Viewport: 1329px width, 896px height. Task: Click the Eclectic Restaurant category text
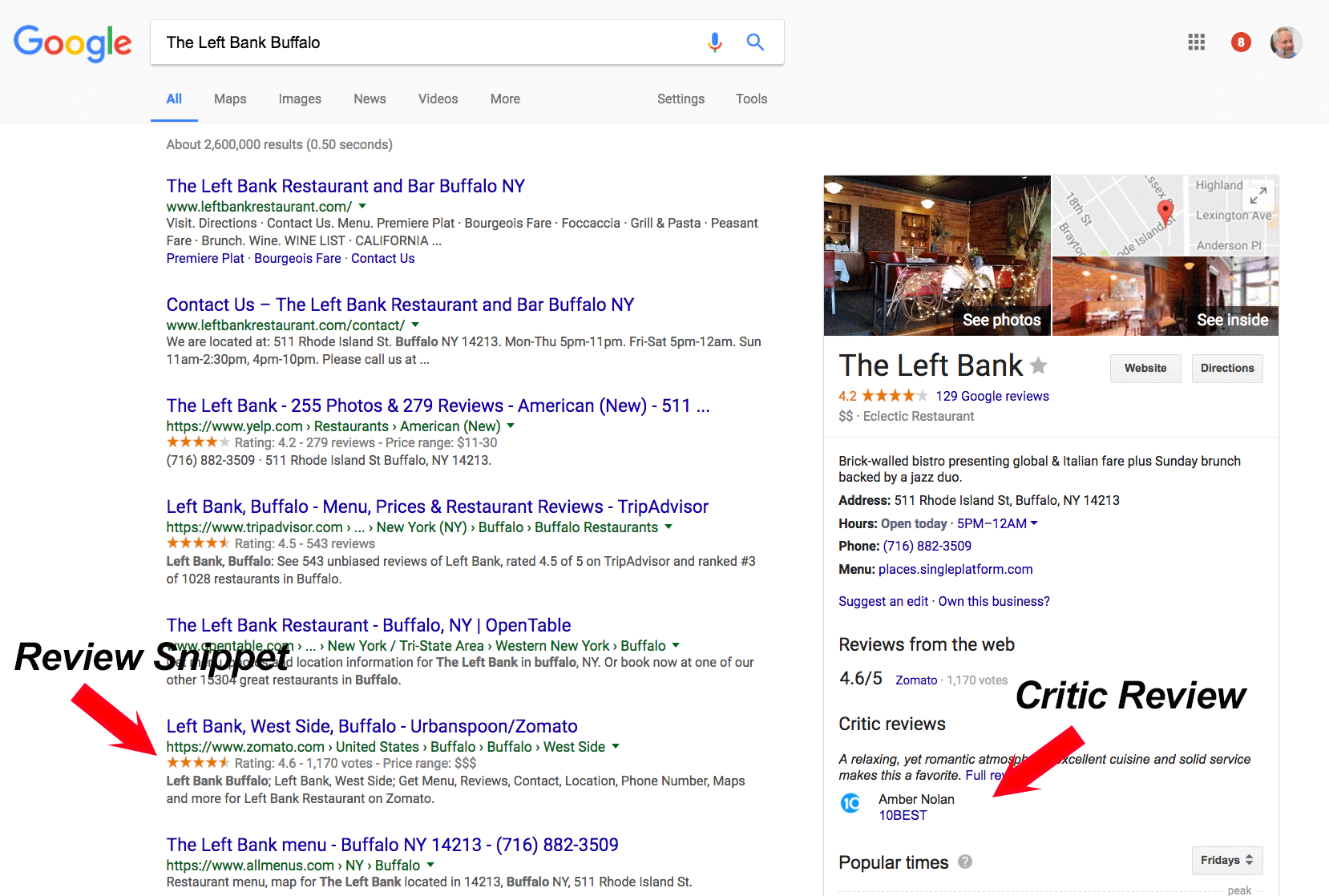919,416
